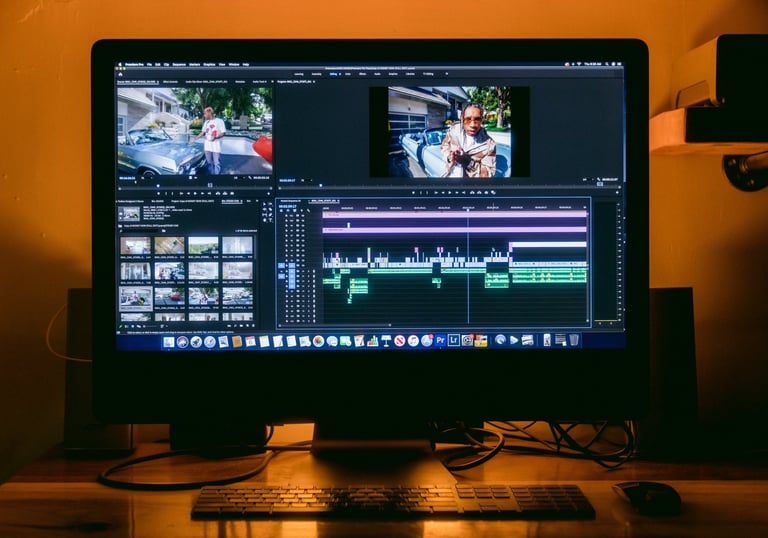Viewport: 768px width, 538px height.
Task: Switch to the Color workspace tab
Action: pos(348,74)
